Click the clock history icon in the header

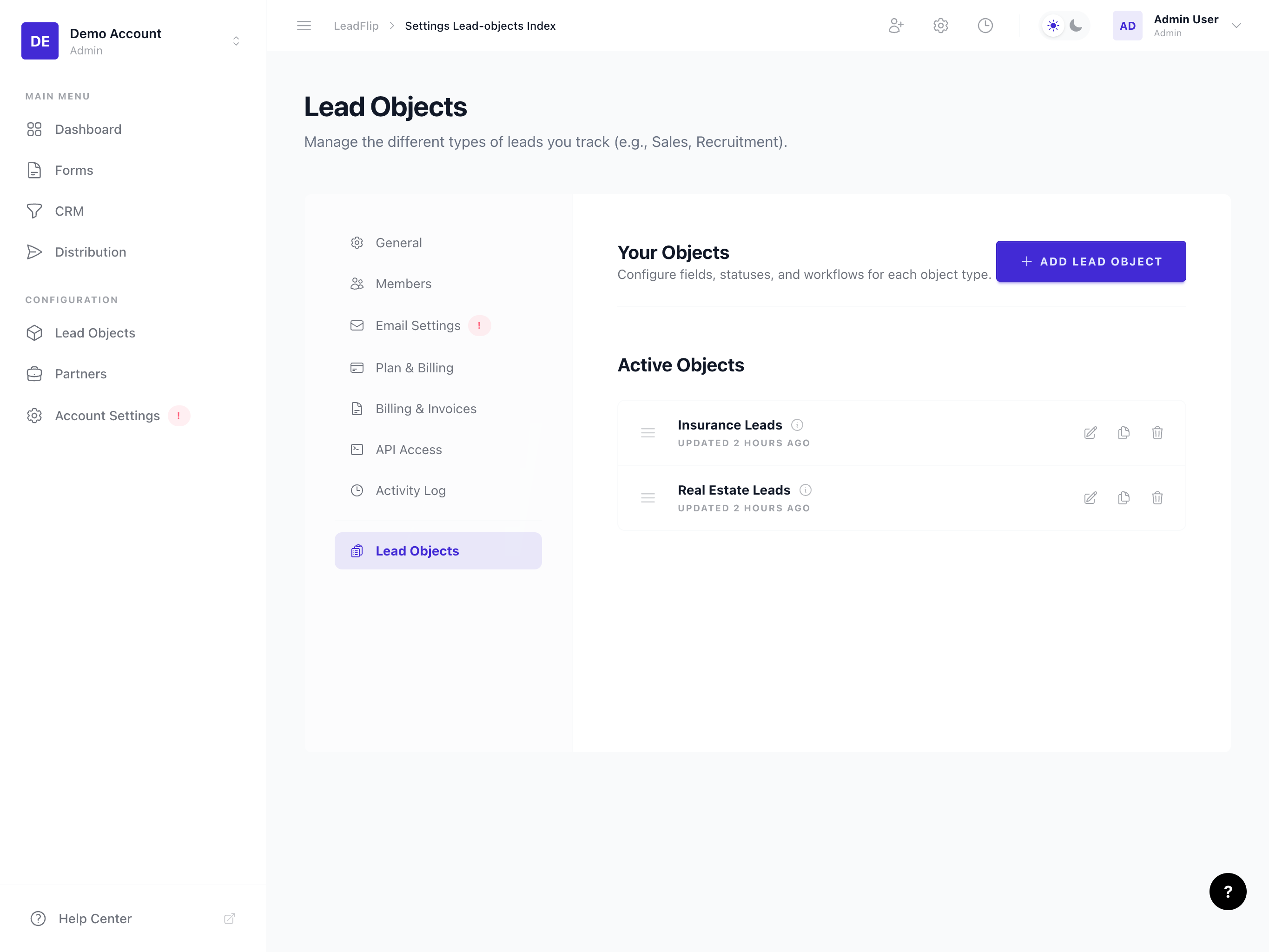click(x=985, y=25)
